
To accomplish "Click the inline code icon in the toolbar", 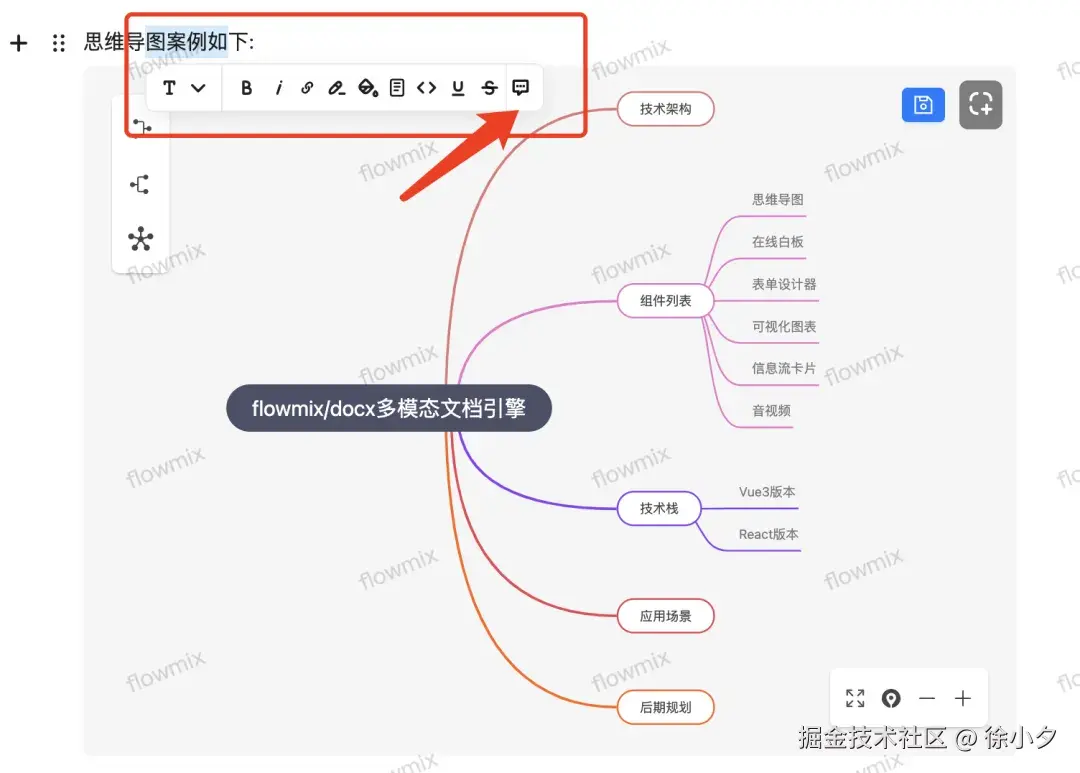I will click(x=426, y=88).
